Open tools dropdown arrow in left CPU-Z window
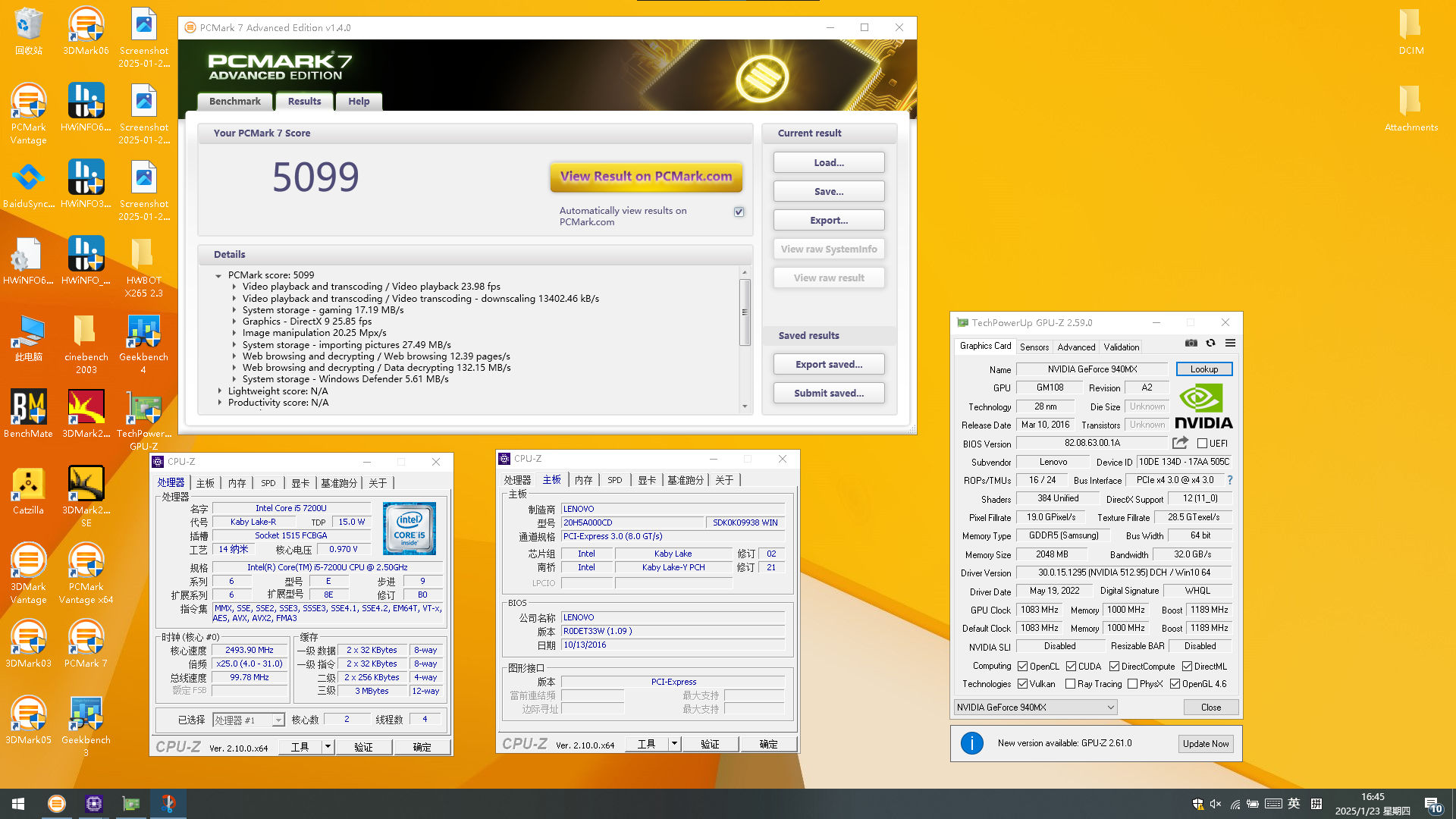The width and height of the screenshot is (1456, 819). pyautogui.click(x=328, y=747)
